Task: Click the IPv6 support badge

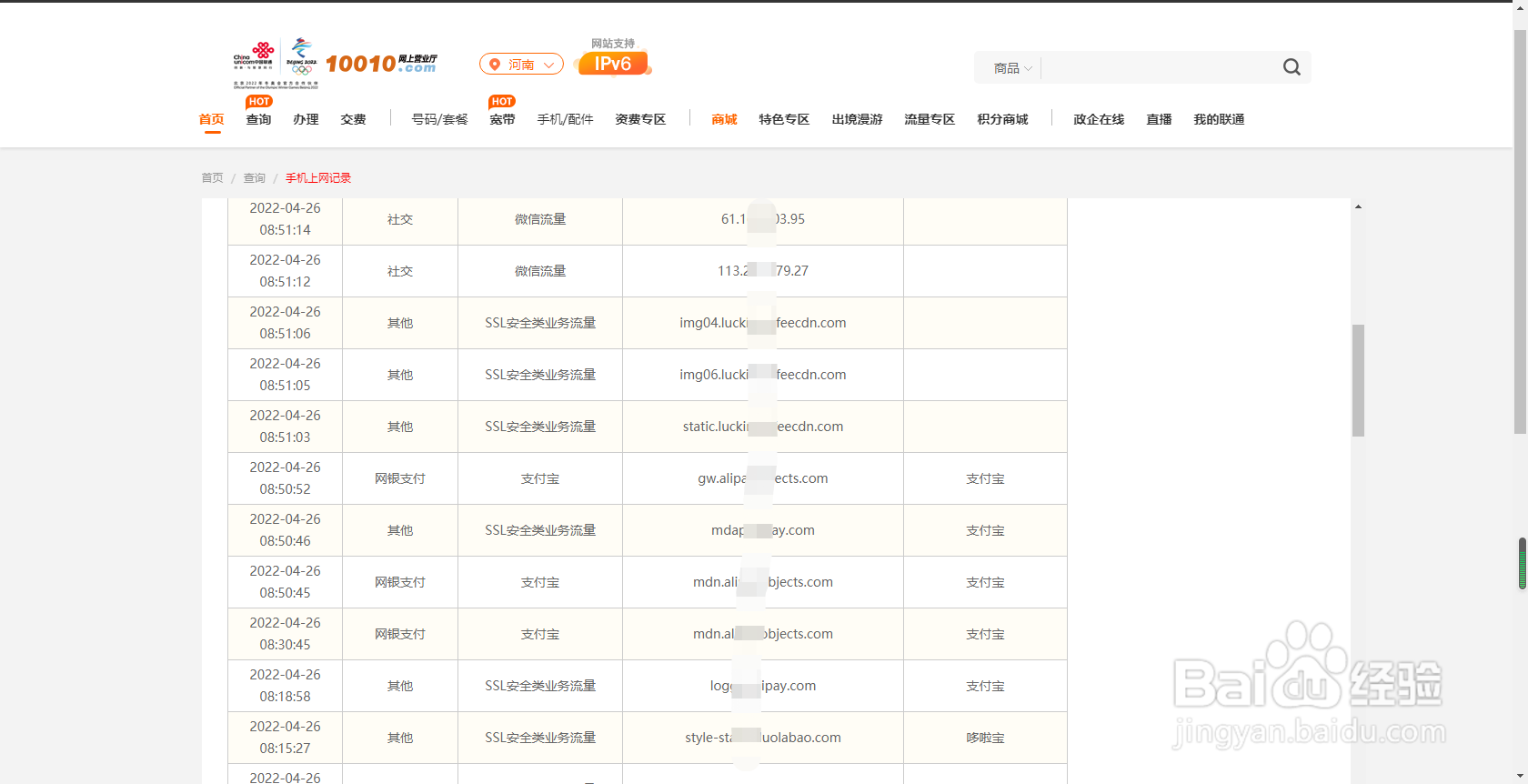Action: click(x=613, y=64)
